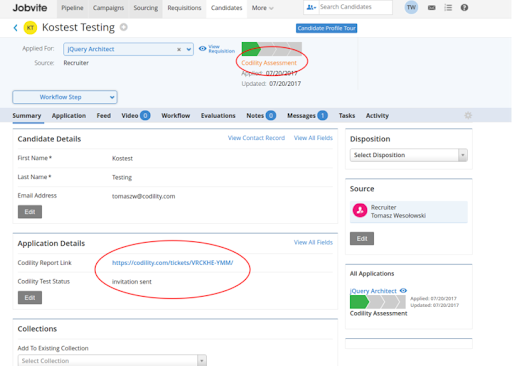512x366 pixels.
Task: Click the Recruiter Tomasz Wesołowski source entry
Action: click(x=409, y=211)
